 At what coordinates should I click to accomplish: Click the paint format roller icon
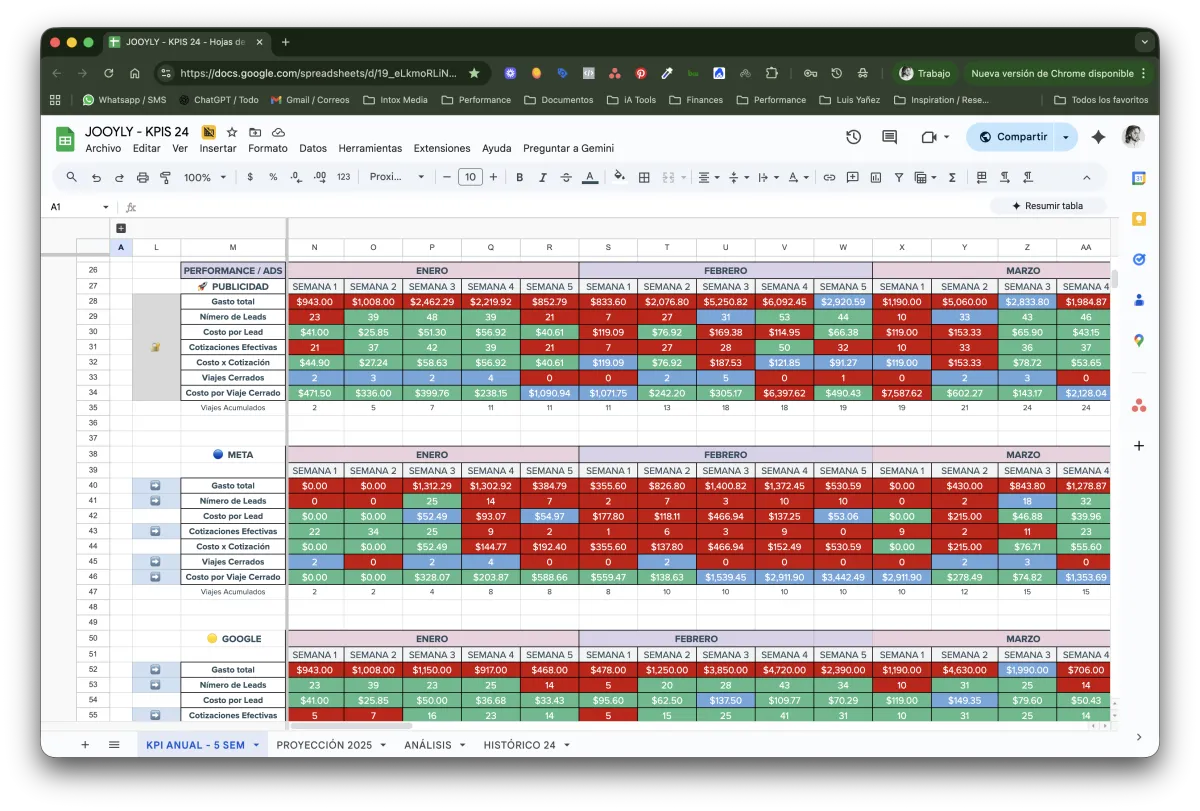(165, 177)
